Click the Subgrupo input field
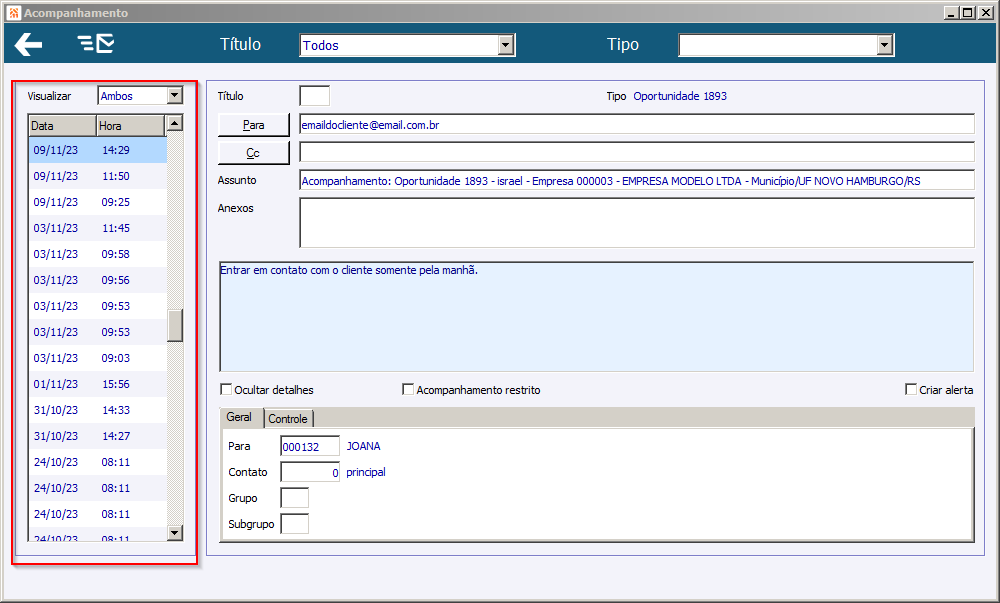 point(295,524)
